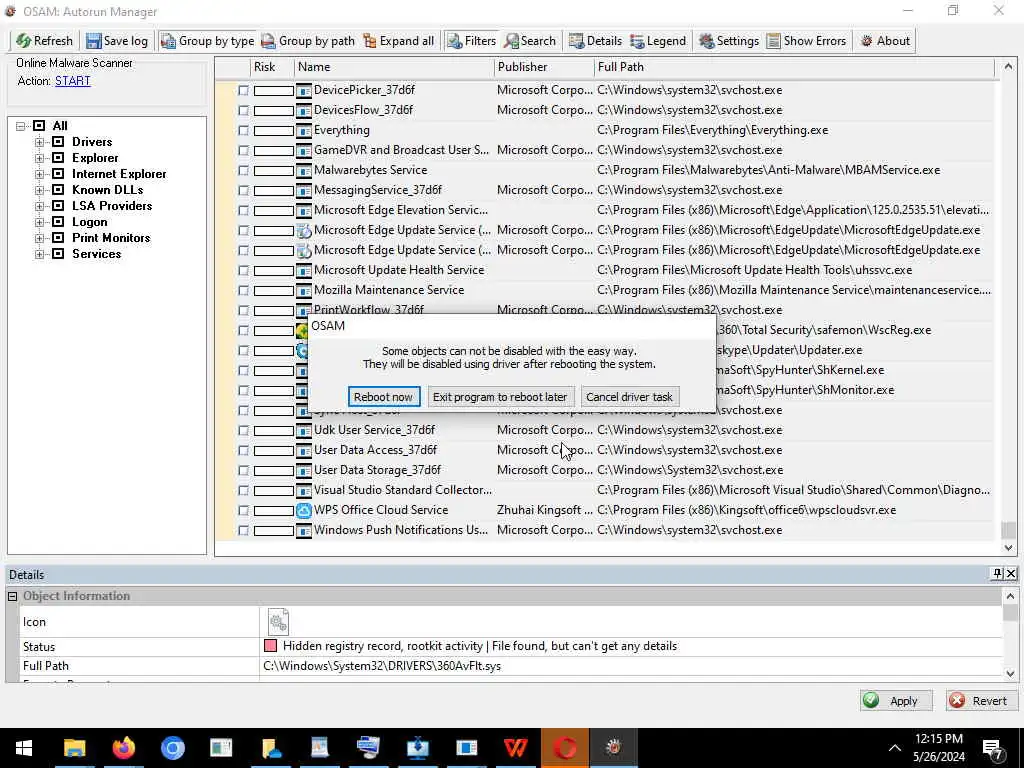Click the list's vertical scrollbar thumb
This screenshot has width=1024, height=768.
(x=1008, y=530)
